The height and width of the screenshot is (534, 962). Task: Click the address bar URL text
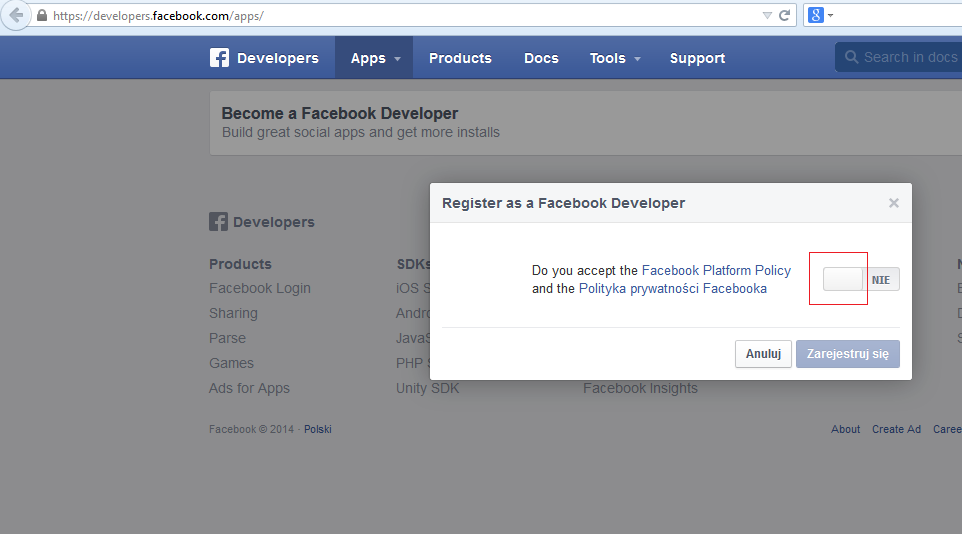pyautogui.click(x=158, y=16)
